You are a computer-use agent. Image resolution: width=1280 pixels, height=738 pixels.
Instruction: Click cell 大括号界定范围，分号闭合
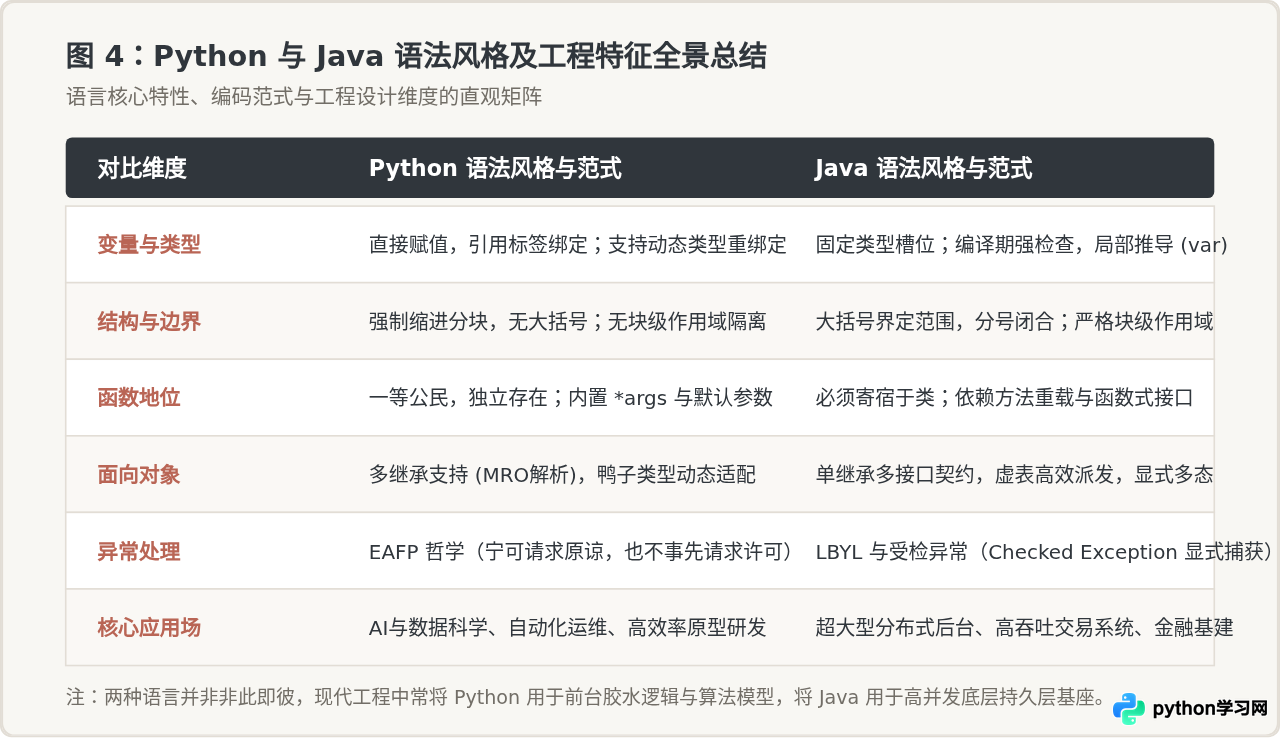point(1014,321)
